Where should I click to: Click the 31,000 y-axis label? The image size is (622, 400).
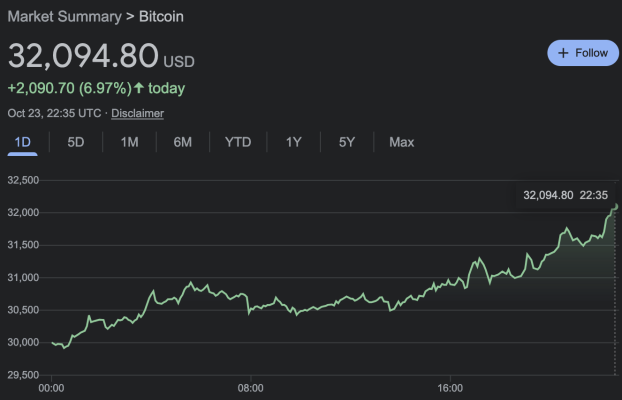[23, 277]
